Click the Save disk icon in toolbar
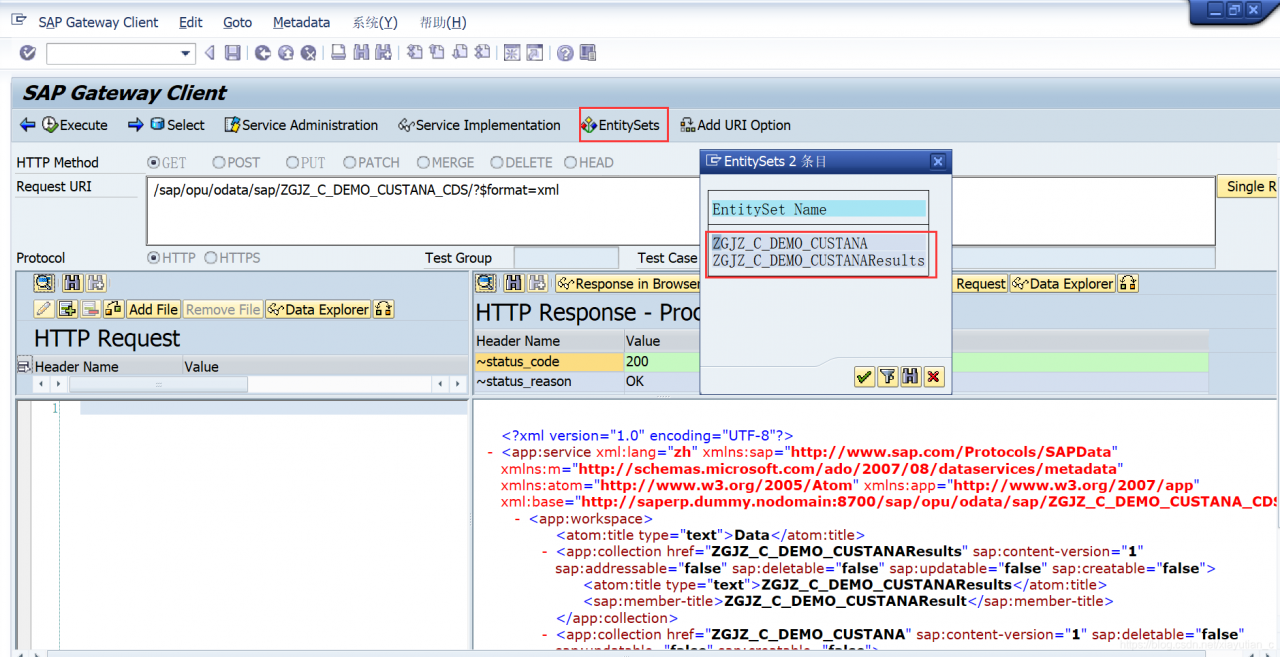 point(232,53)
